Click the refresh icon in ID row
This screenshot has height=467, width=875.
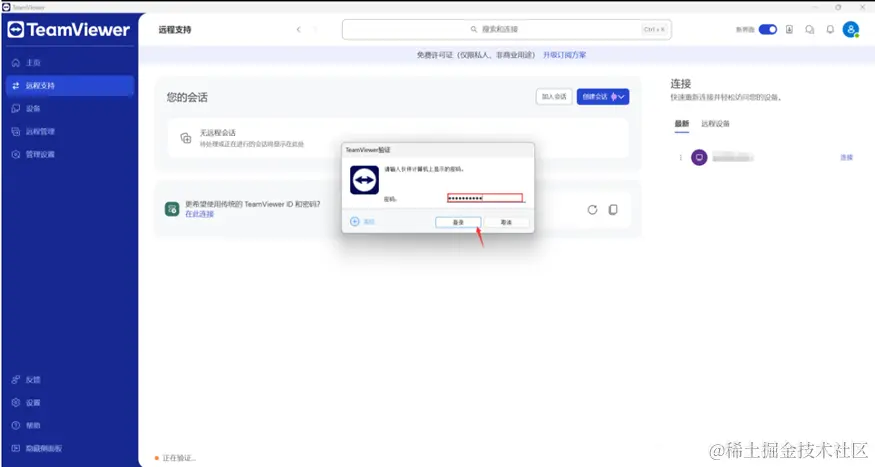coord(593,210)
